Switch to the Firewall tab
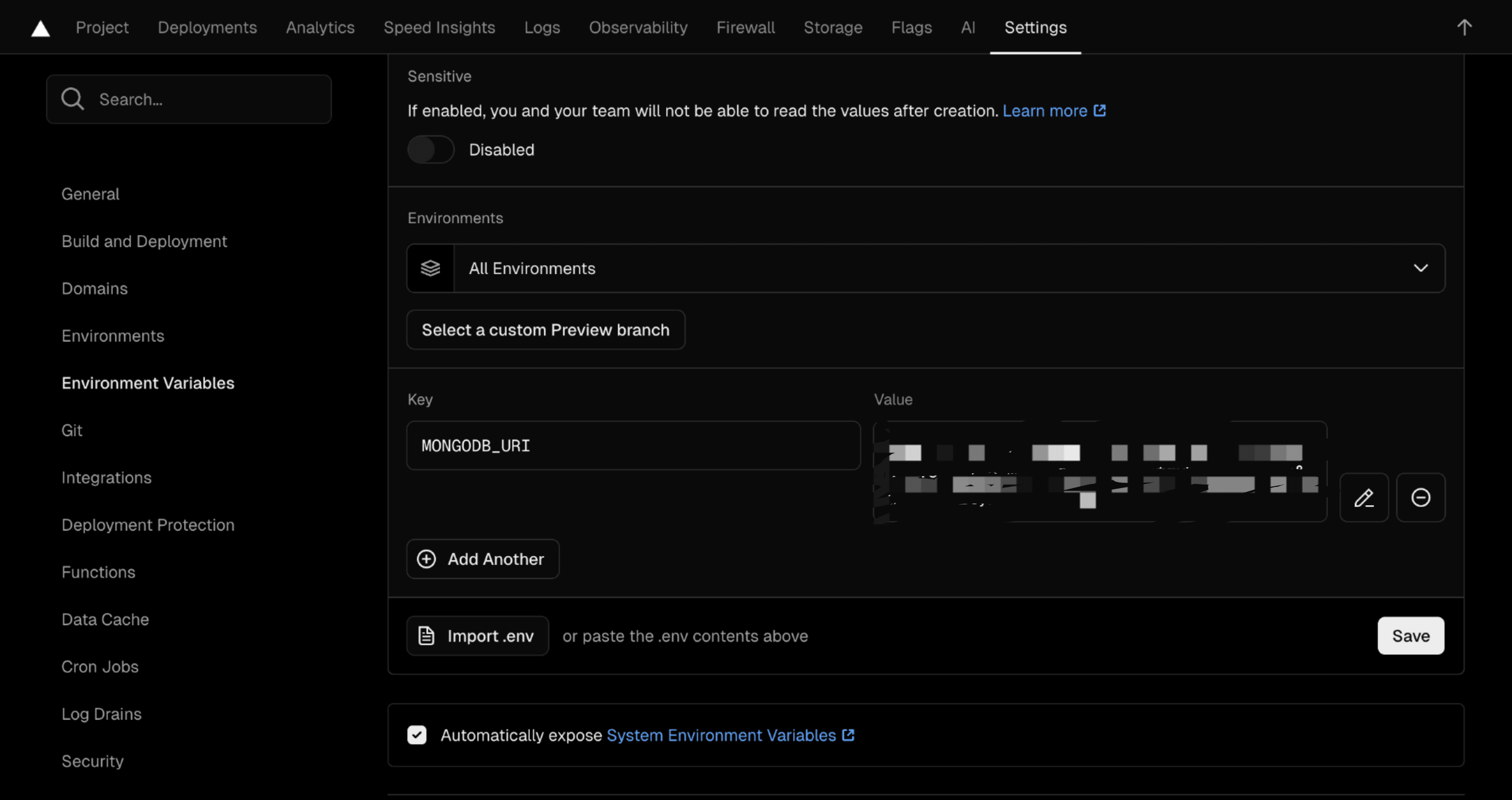 [x=746, y=27]
